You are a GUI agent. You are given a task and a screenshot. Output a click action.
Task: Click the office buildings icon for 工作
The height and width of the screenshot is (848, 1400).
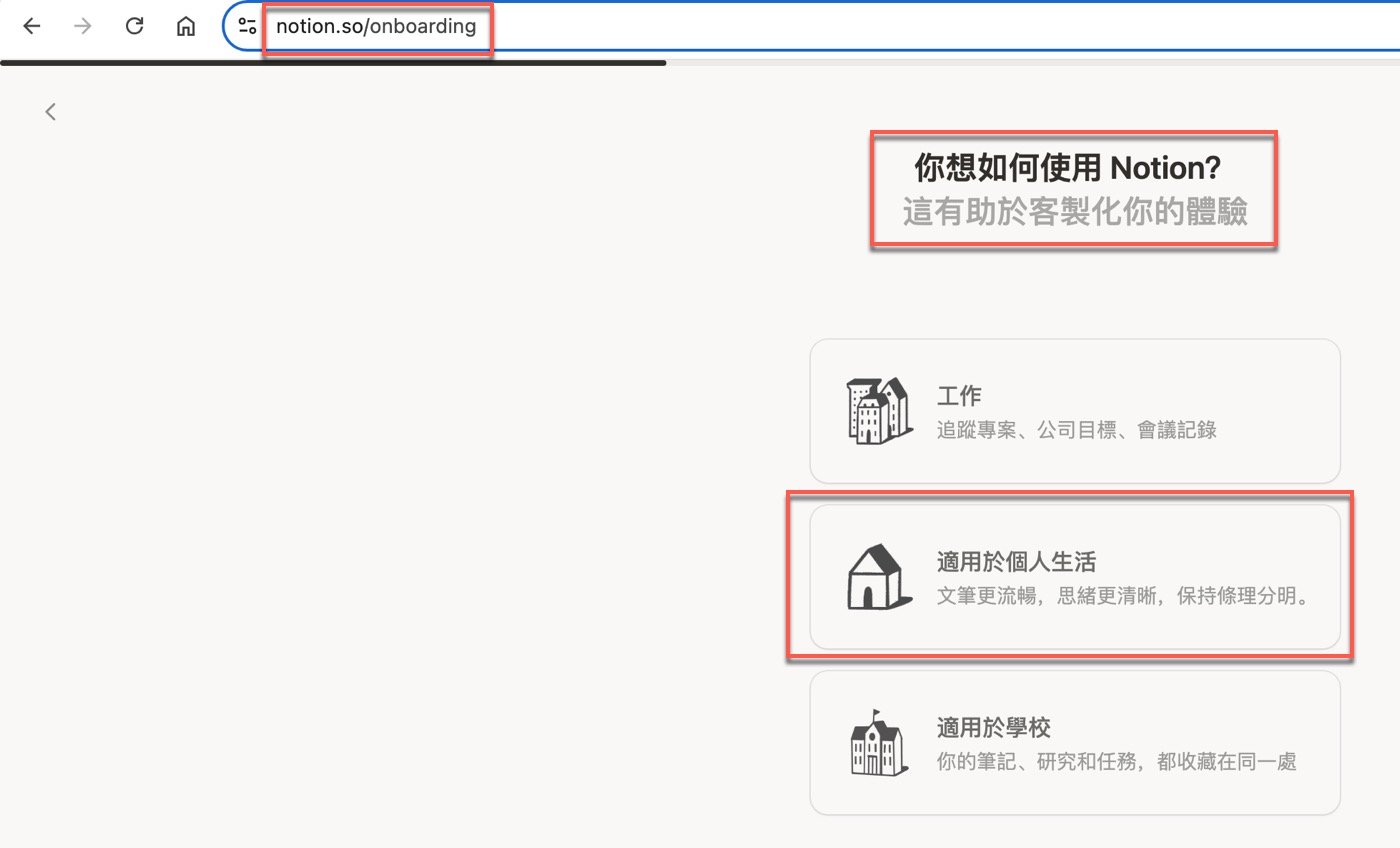[879, 410]
